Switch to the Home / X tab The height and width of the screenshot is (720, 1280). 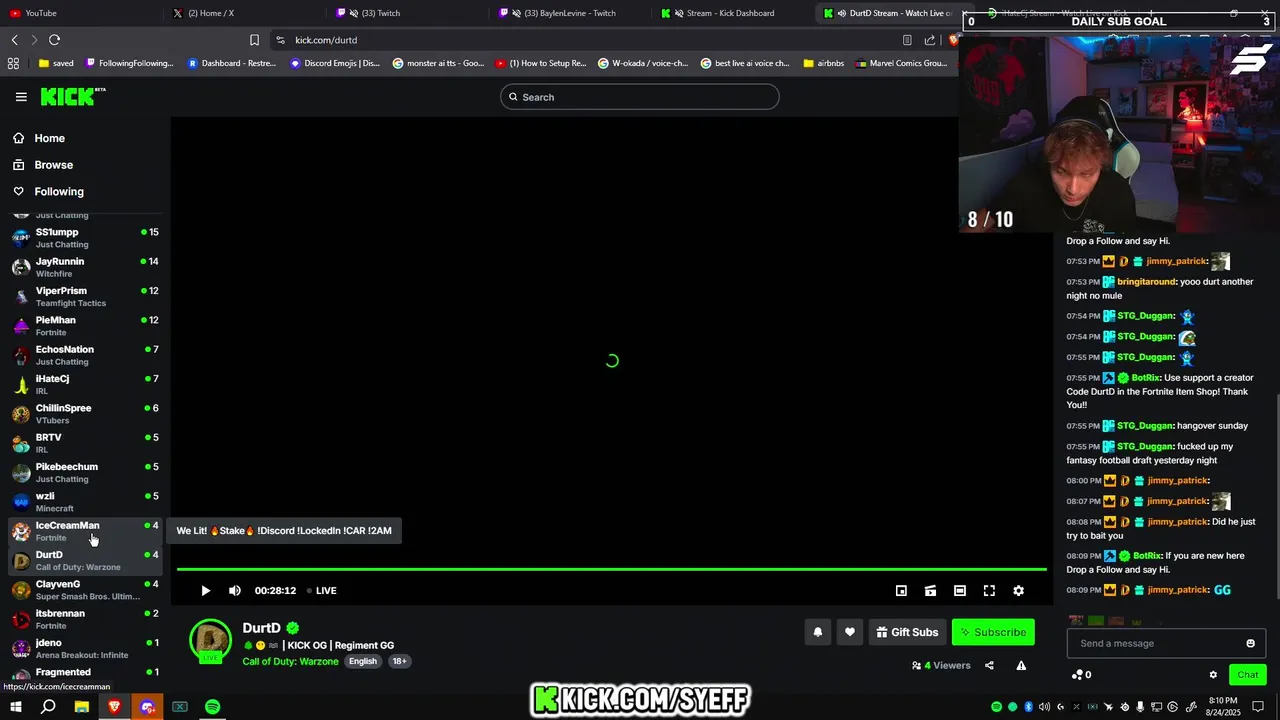point(245,13)
